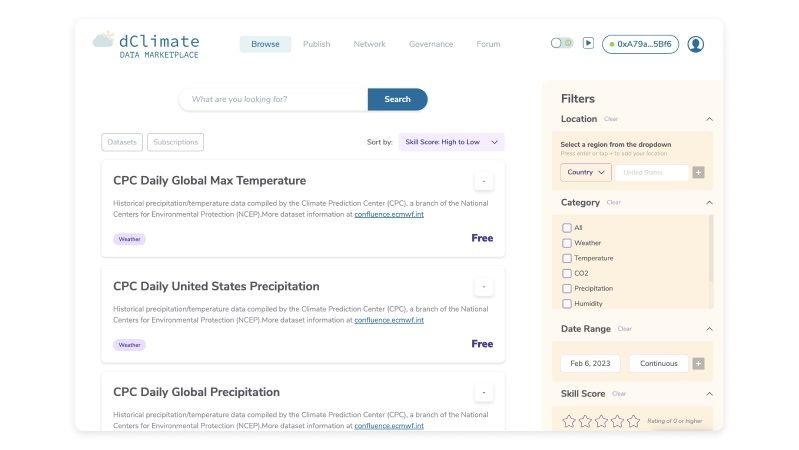Viewport: 799px width, 450px height.
Task: Switch to the Subscriptions tab
Action: [x=175, y=142]
